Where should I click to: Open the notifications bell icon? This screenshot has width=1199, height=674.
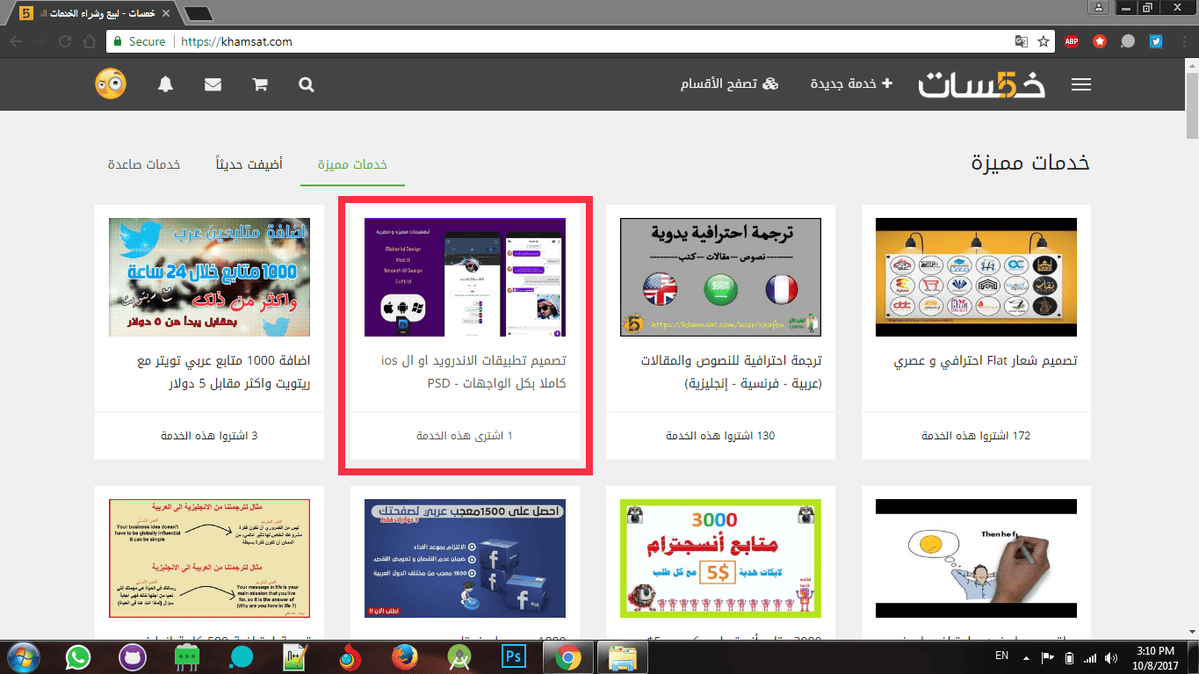click(165, 84)
